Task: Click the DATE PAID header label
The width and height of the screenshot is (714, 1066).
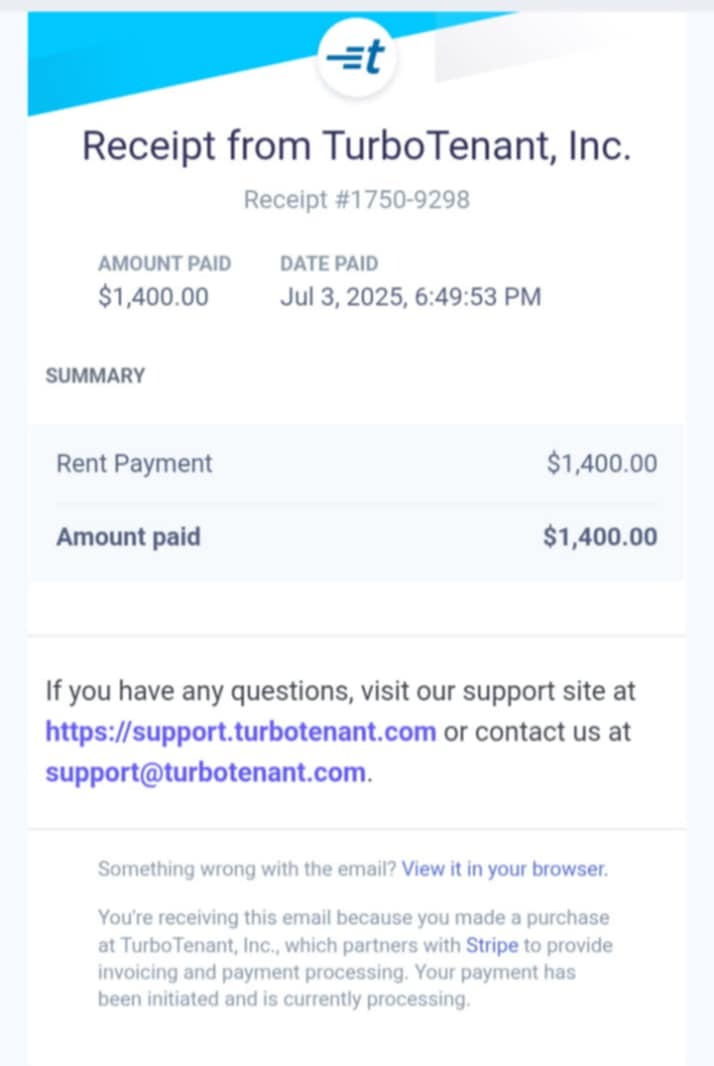Action: pos(329,263)
